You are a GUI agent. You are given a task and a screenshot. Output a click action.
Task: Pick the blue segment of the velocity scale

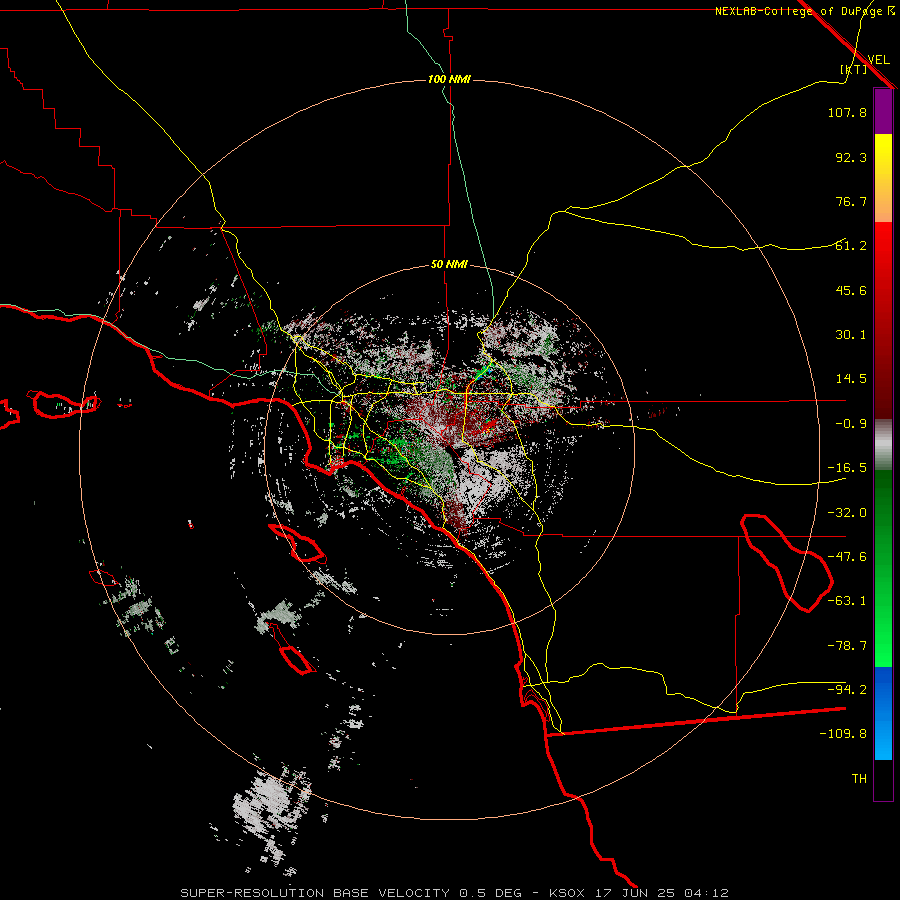883,713
